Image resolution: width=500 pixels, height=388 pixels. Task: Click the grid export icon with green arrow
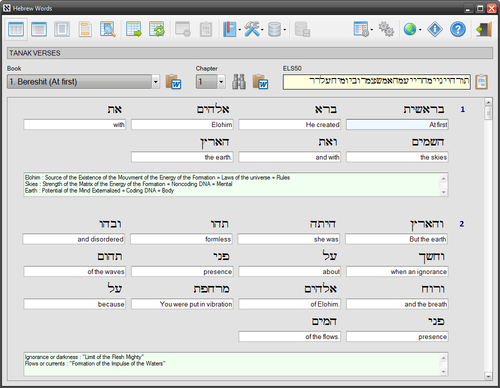[134, 30]
